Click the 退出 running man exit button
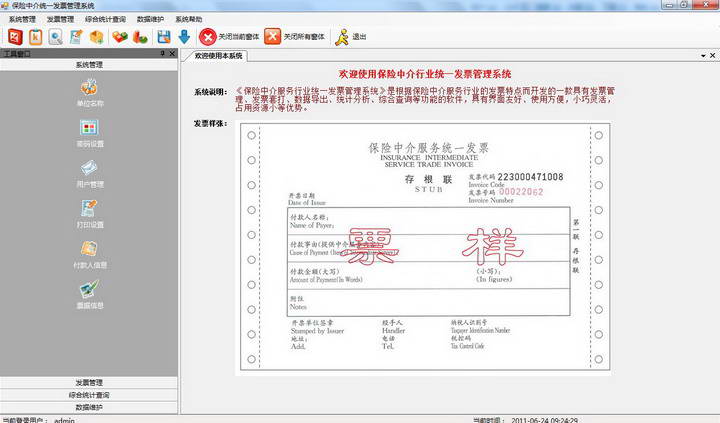The image size is (720, 423). 350,37
